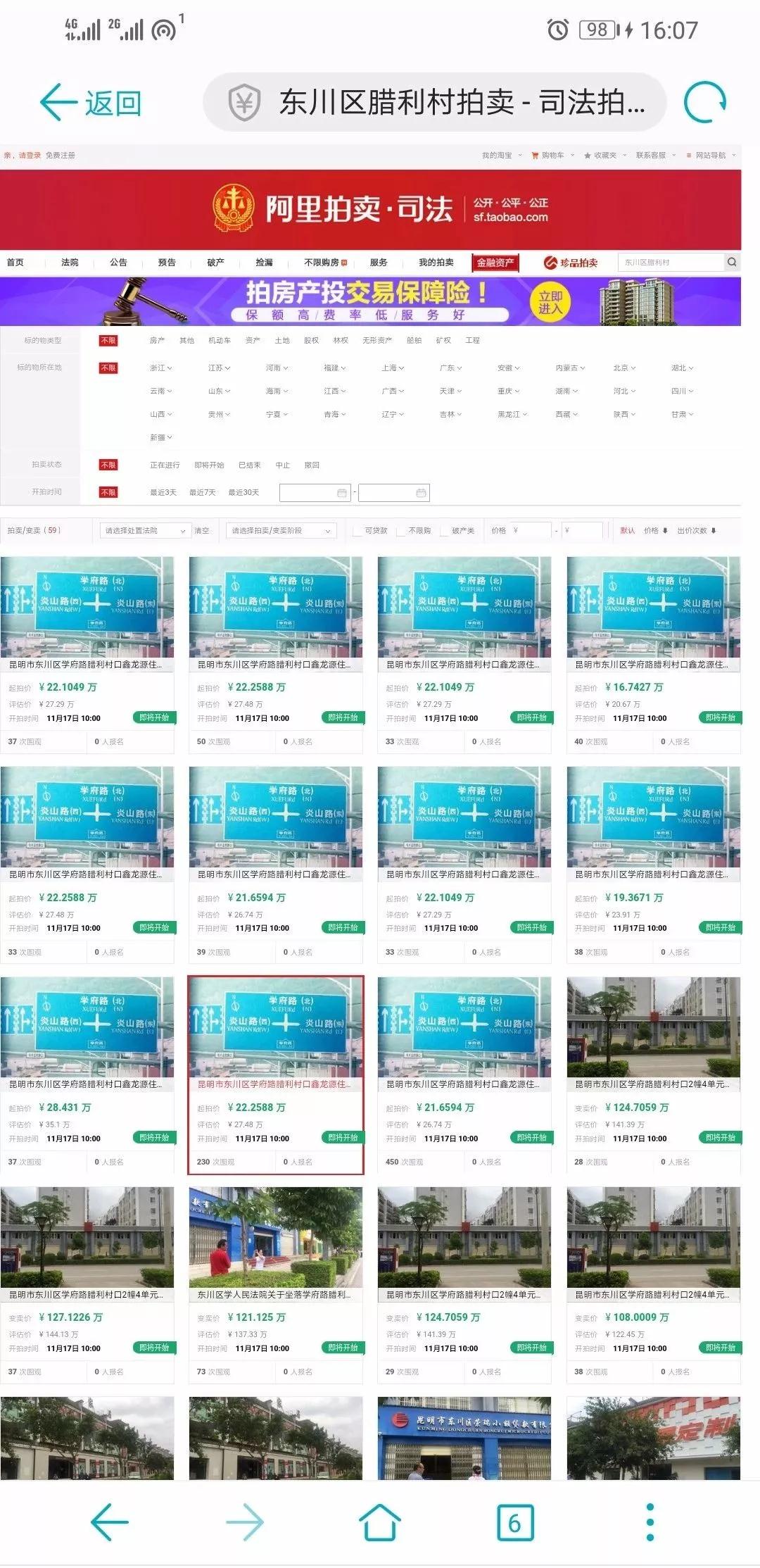
Task: Enable the 破产类 checkbox
Action: click(445, 531)
